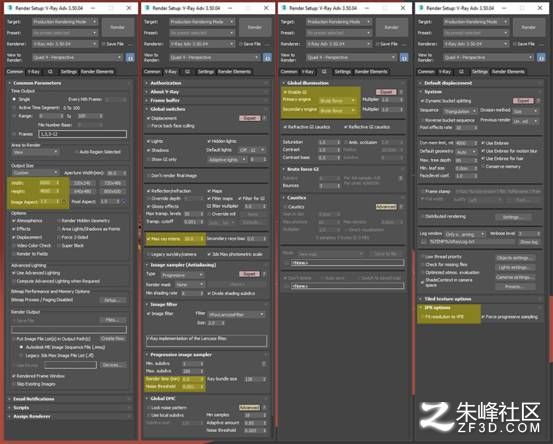
Task: Toggle Dynamic bucket splitting checkbox
Action: 422,101
